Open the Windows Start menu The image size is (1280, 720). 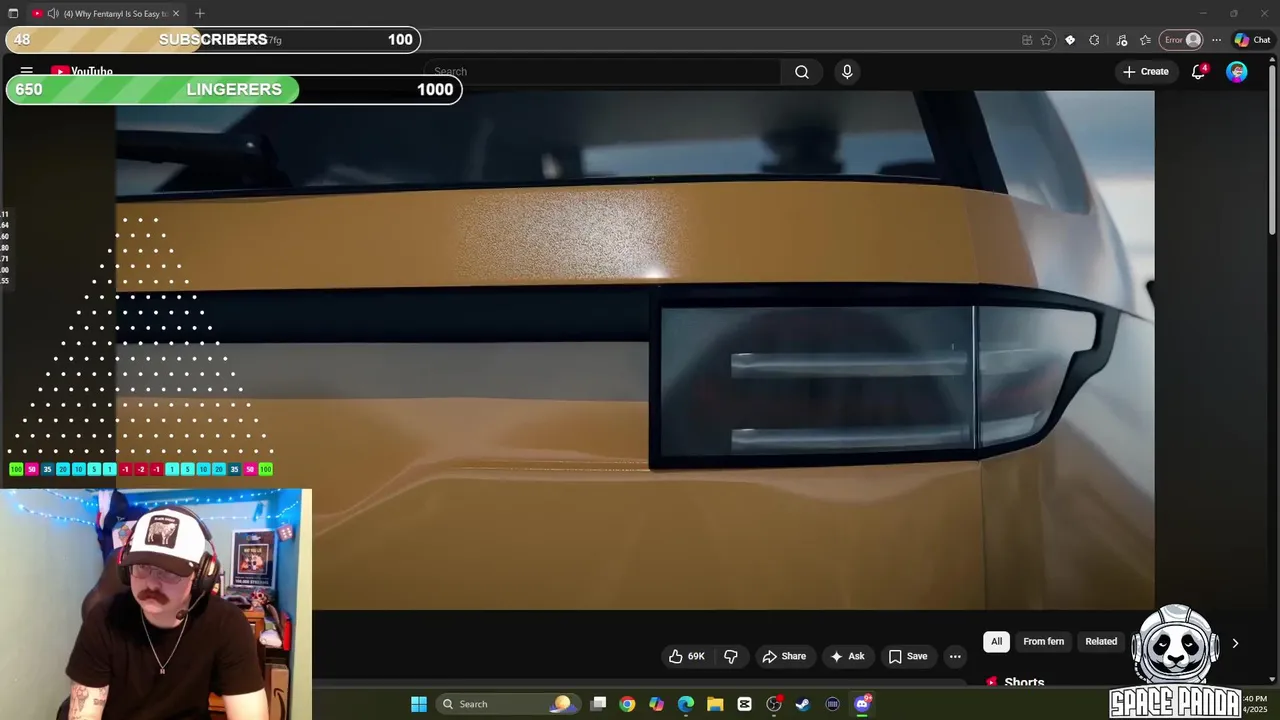point(419,704)
